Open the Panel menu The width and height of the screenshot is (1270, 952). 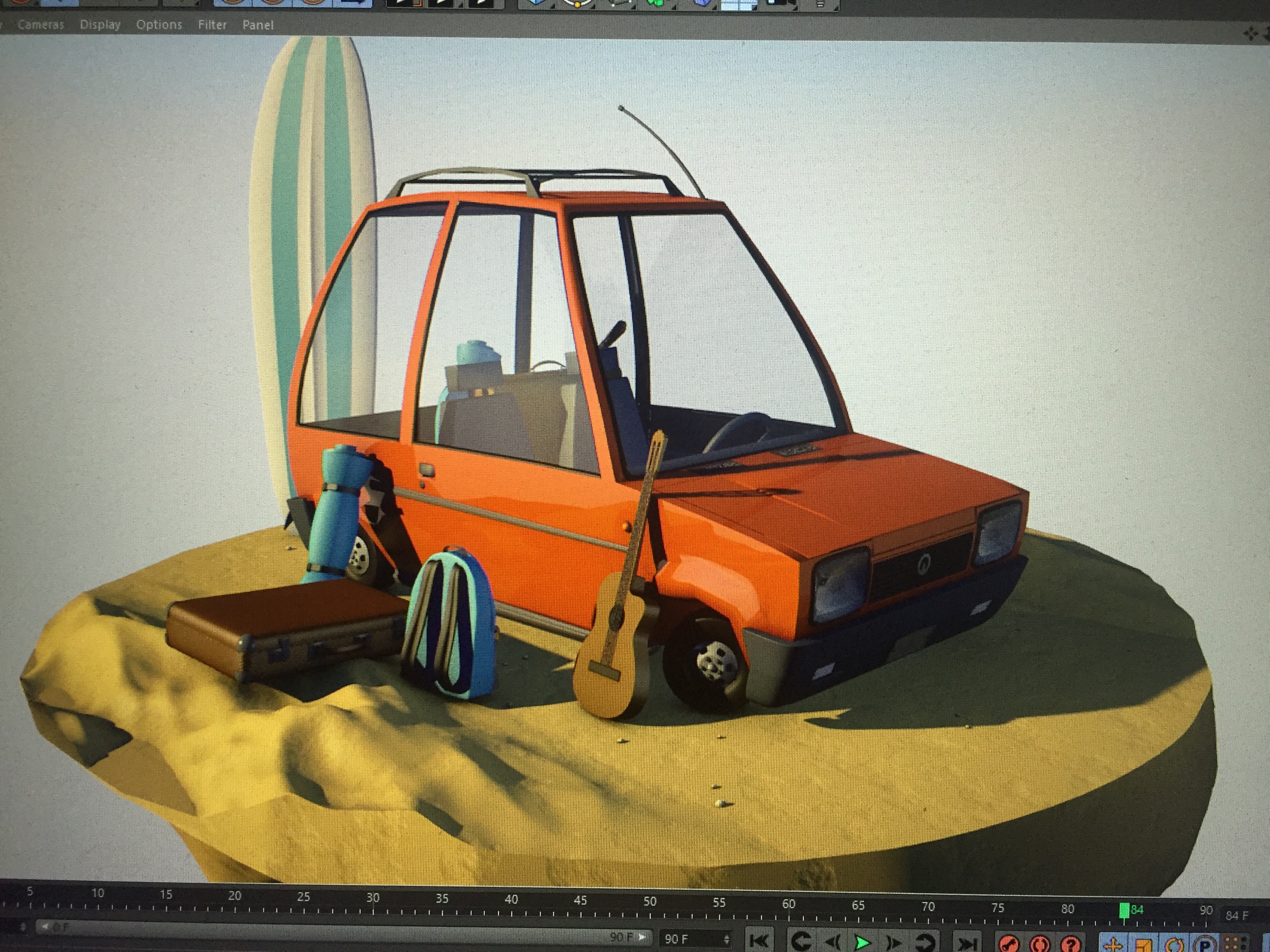click(x=258, y=24)
